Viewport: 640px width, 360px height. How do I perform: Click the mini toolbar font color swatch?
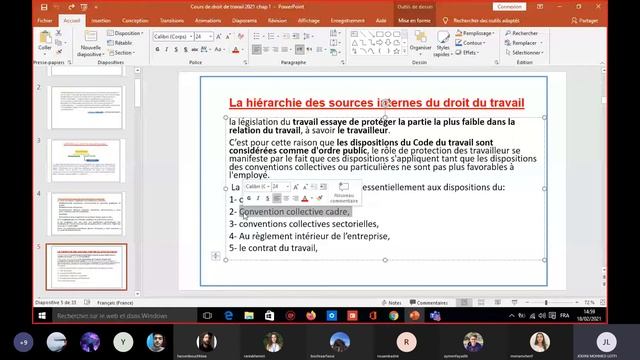(x=304, y=198)
